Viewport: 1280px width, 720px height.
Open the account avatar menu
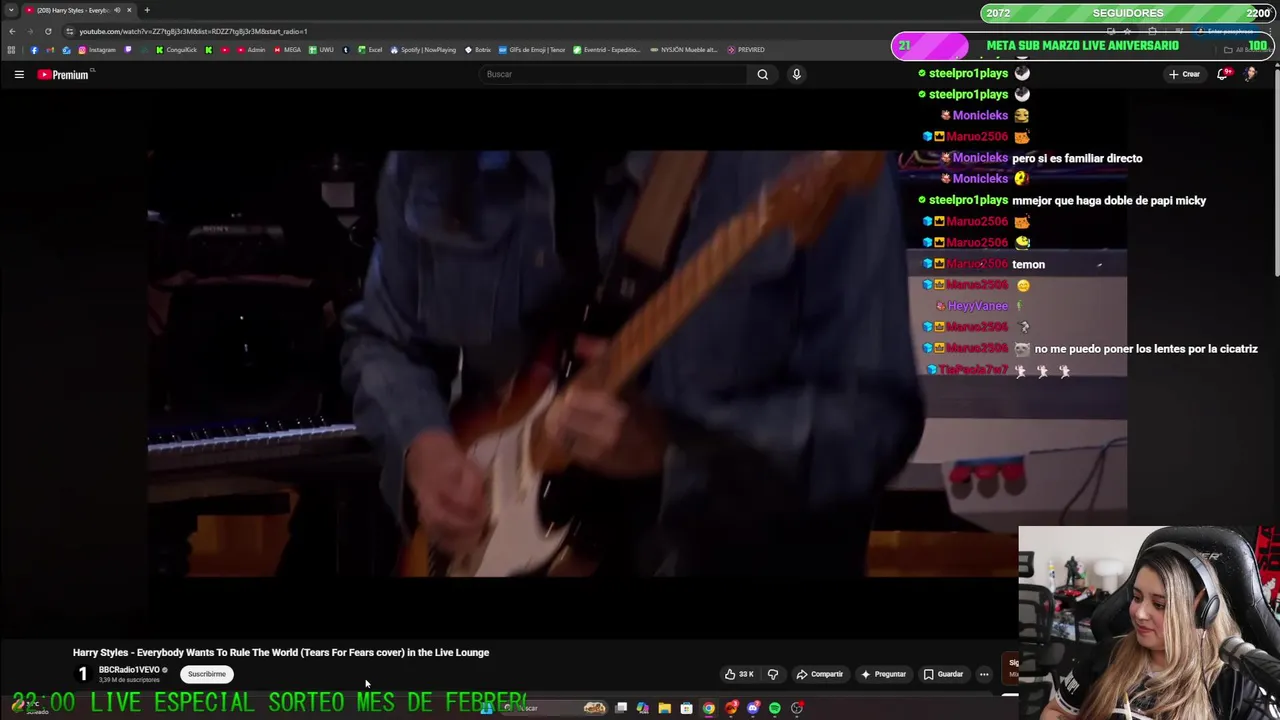pos(1250,74)
